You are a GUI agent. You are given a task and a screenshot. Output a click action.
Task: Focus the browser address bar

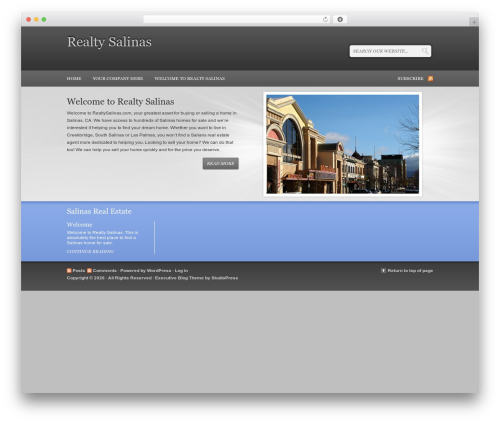point(237,20)
